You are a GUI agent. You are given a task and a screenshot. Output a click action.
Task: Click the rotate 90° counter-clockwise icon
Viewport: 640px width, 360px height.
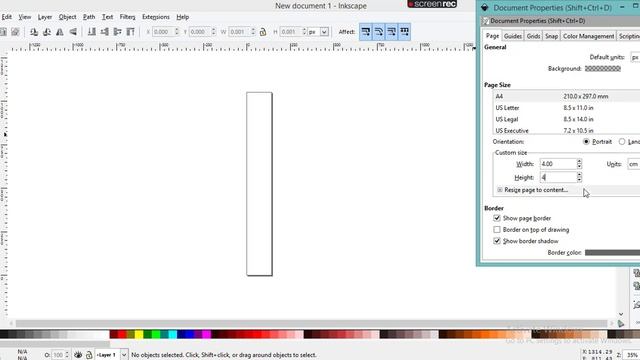point(34,32)
